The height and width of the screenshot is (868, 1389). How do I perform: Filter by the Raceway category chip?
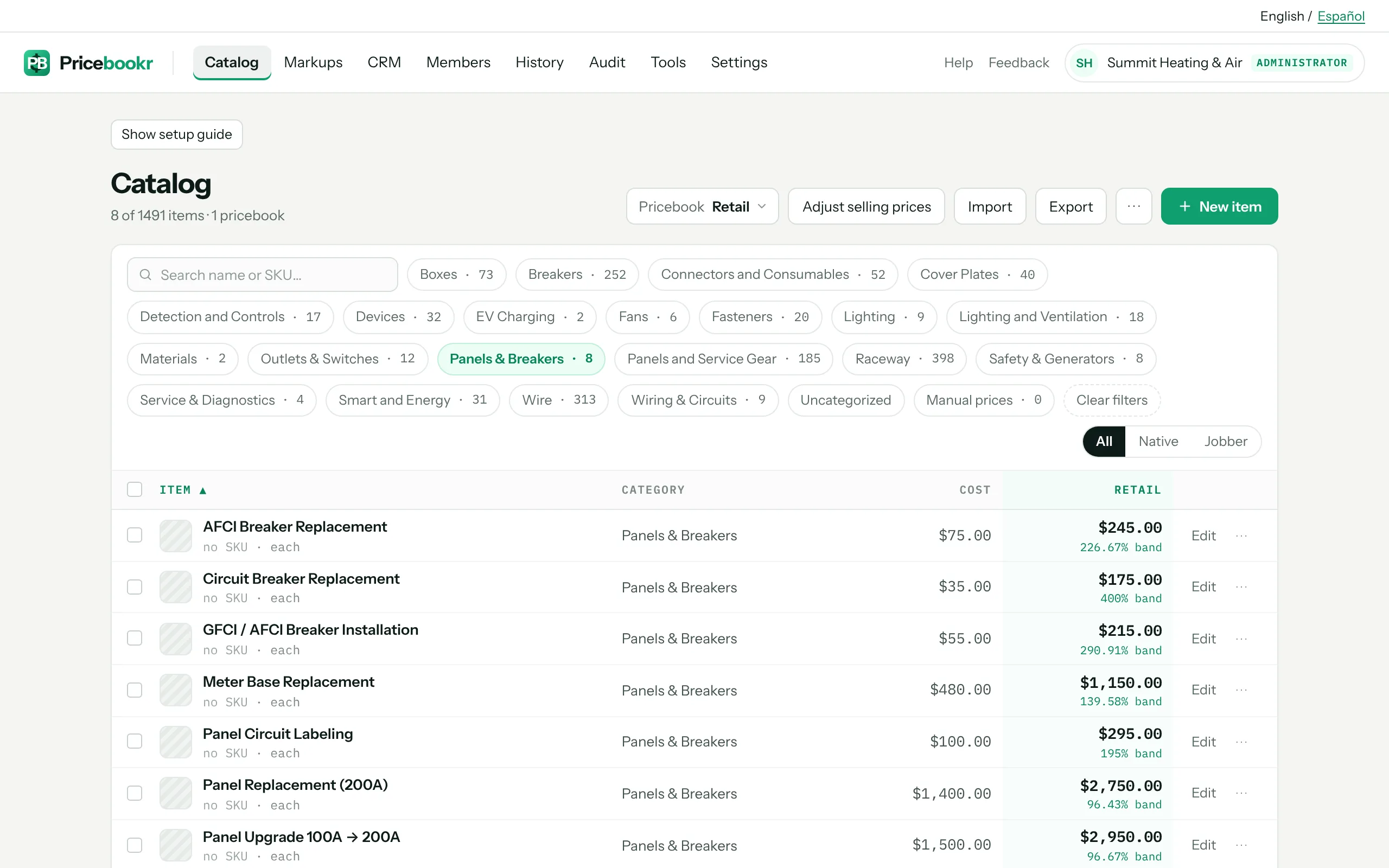click(x=904, y=359)
